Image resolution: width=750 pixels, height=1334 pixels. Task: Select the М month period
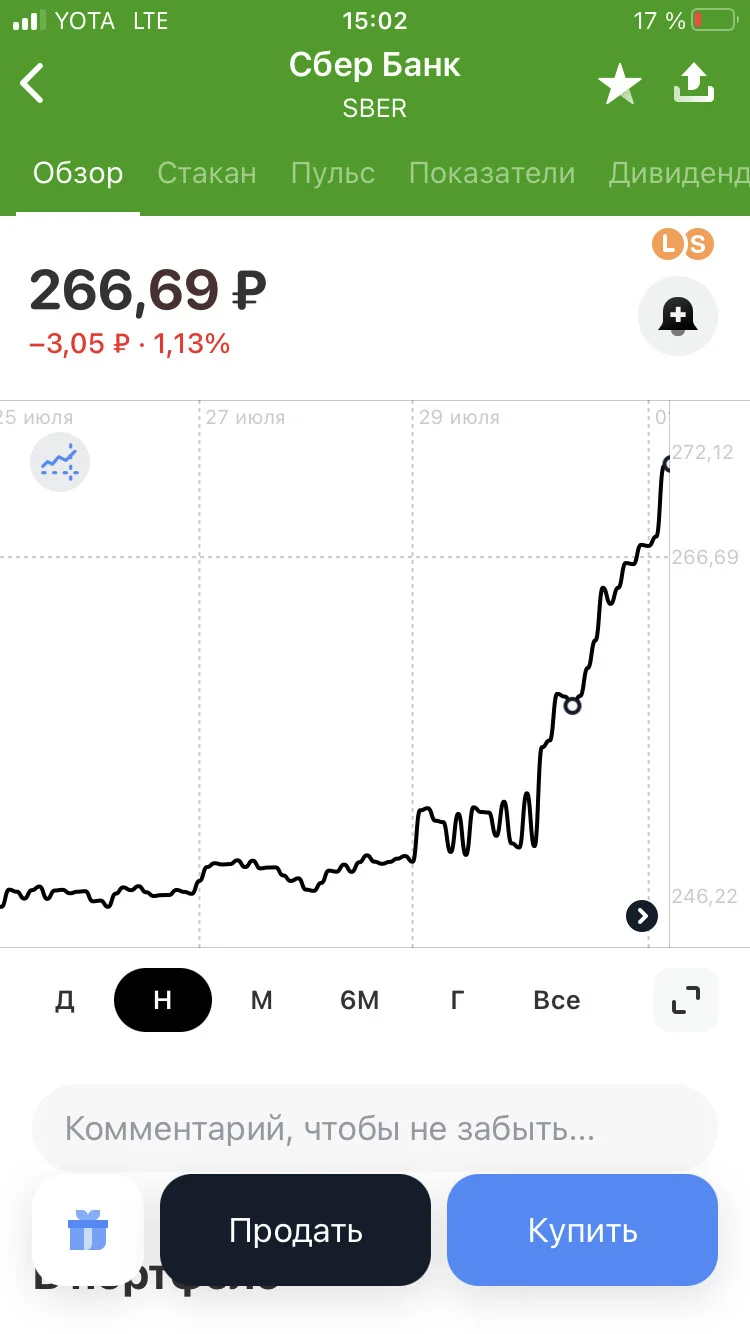pos(261,1000)
